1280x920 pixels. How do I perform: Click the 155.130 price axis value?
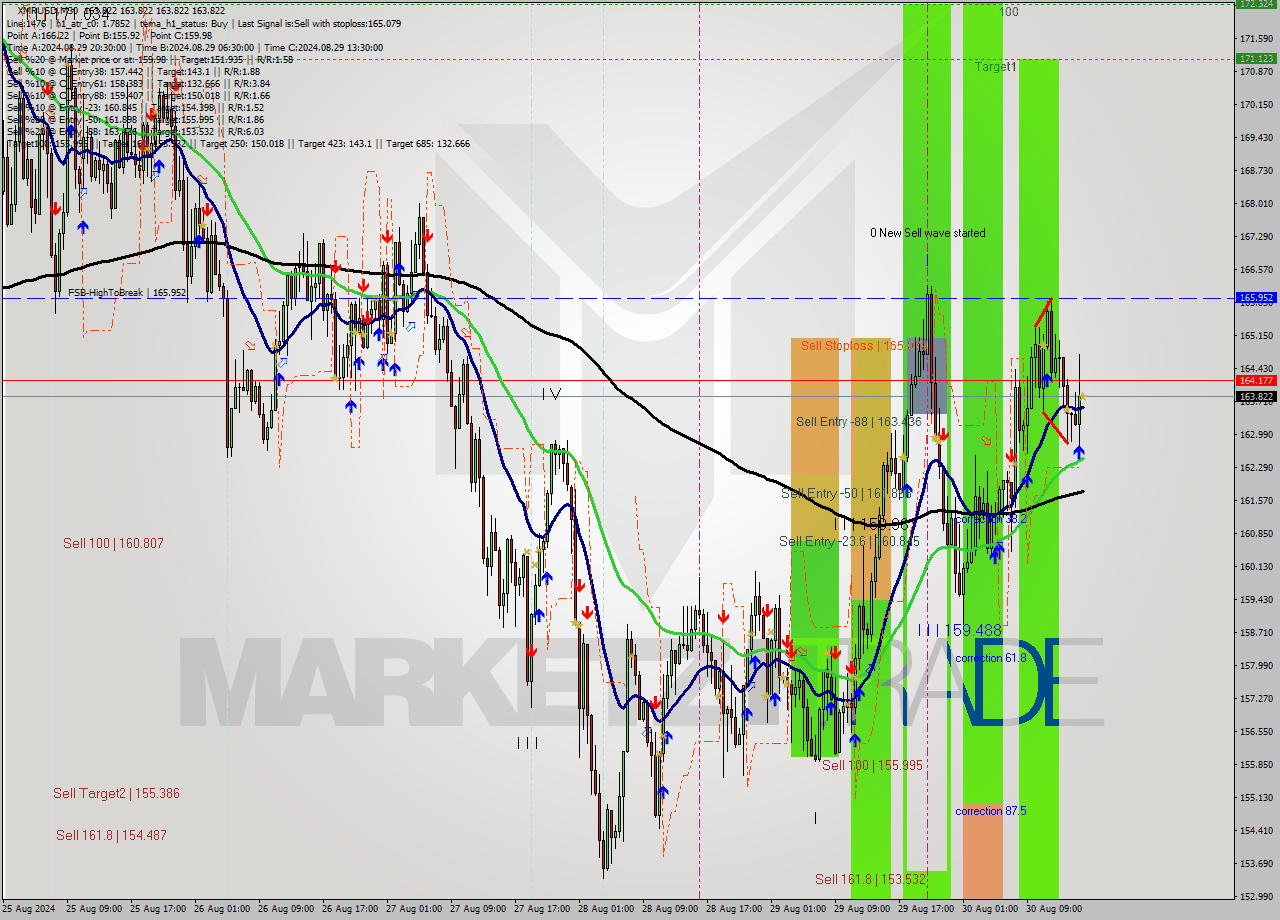pos(1256,798)
